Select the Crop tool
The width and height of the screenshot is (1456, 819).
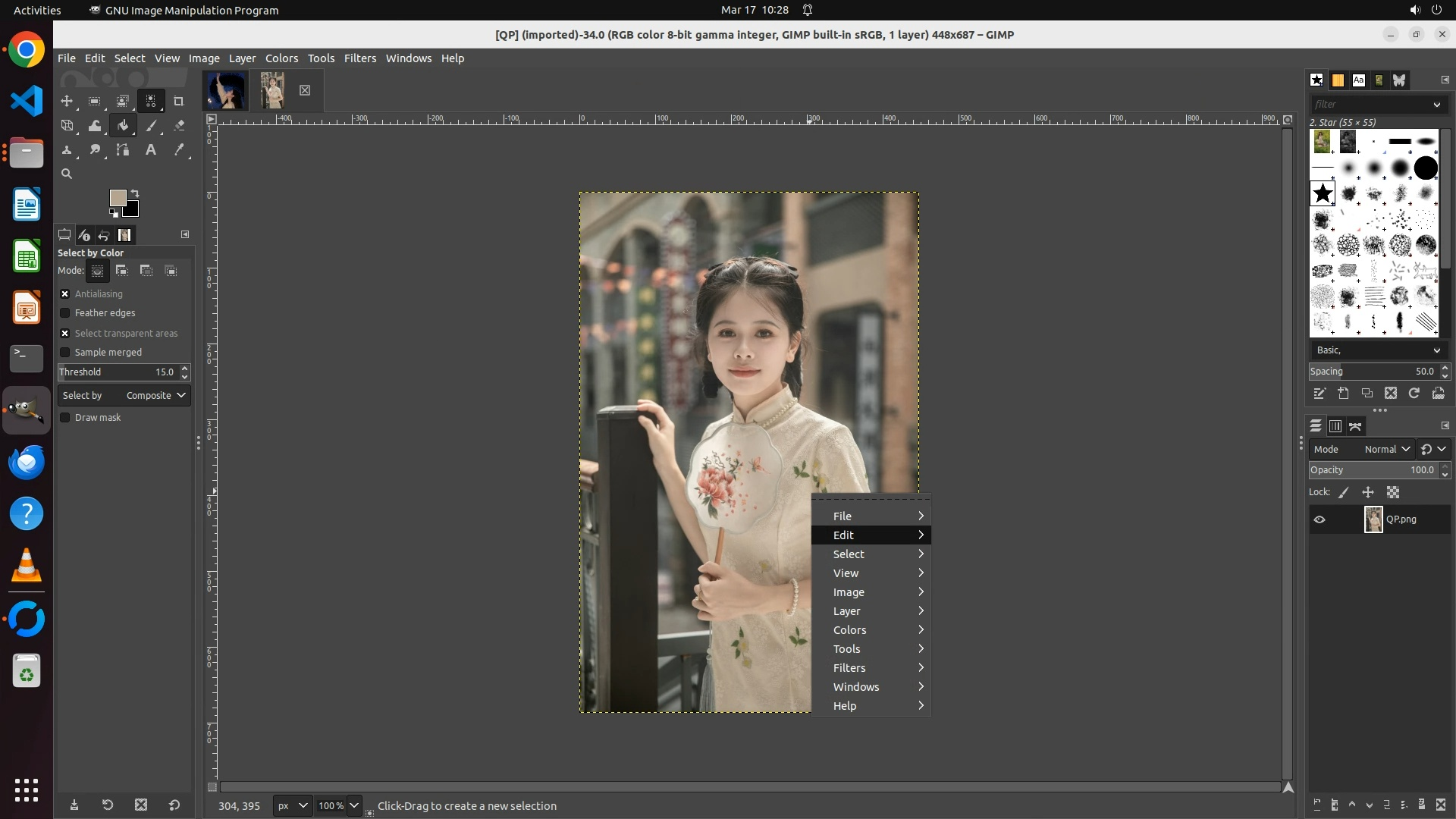click(179, 101)
